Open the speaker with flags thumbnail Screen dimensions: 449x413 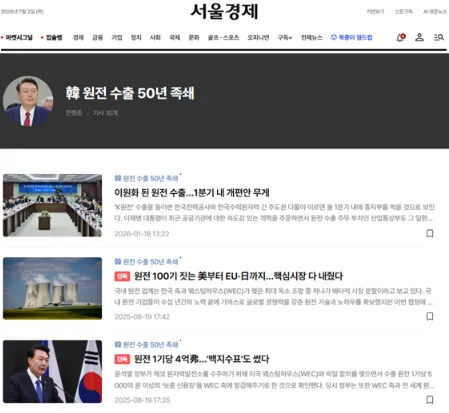click(52, 371)
